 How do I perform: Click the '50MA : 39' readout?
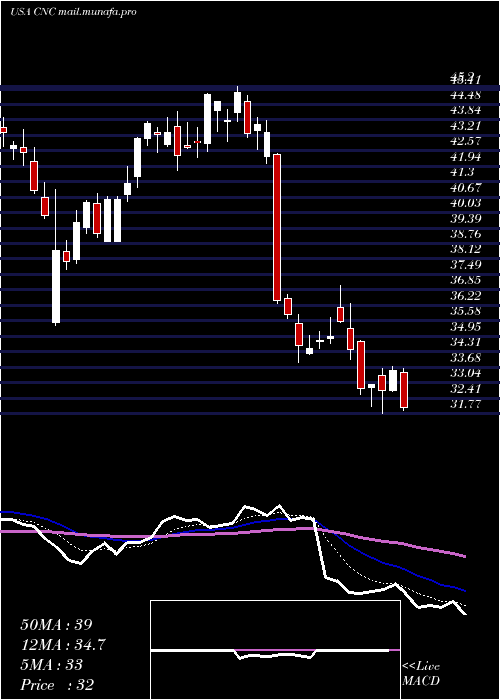pyautogui.click(x=56, y=625)
